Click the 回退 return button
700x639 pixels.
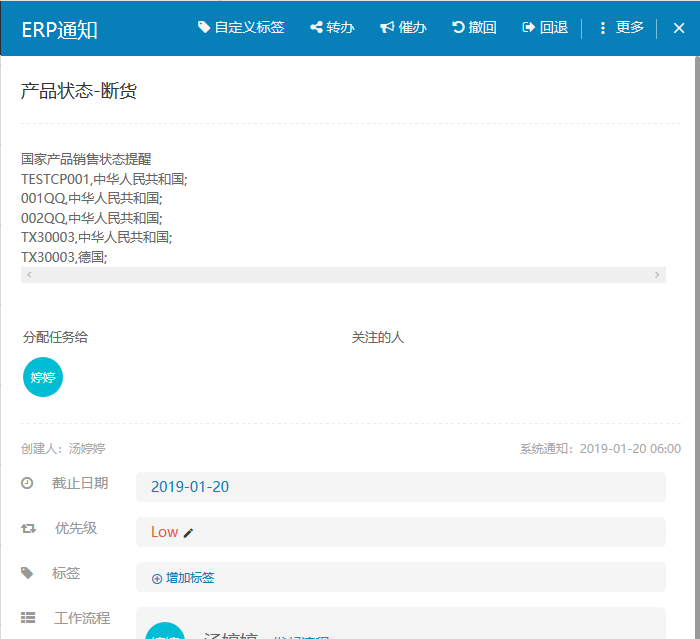coord(545,28)
